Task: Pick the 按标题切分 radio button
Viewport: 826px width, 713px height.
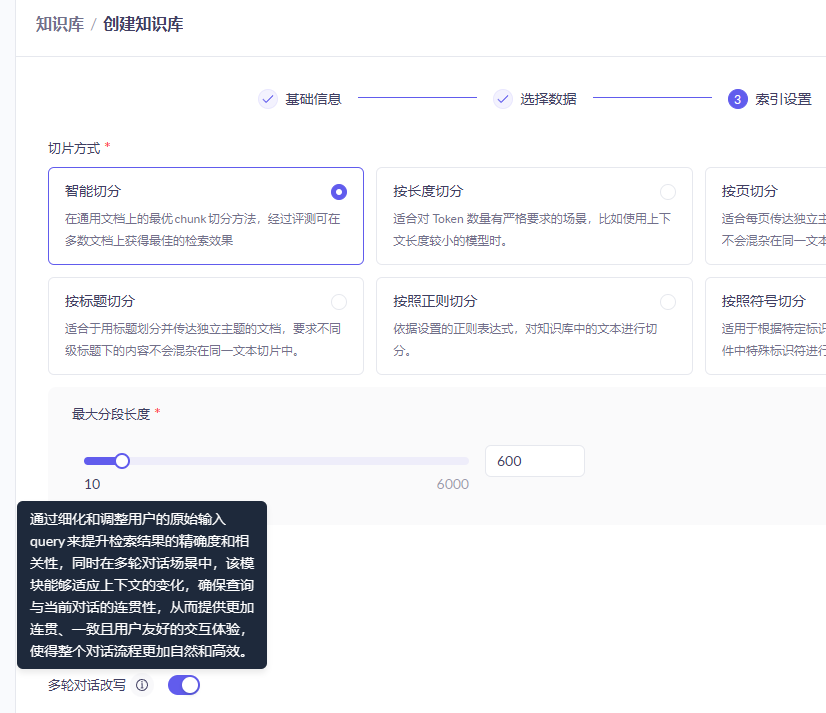Action: (339, 302)
